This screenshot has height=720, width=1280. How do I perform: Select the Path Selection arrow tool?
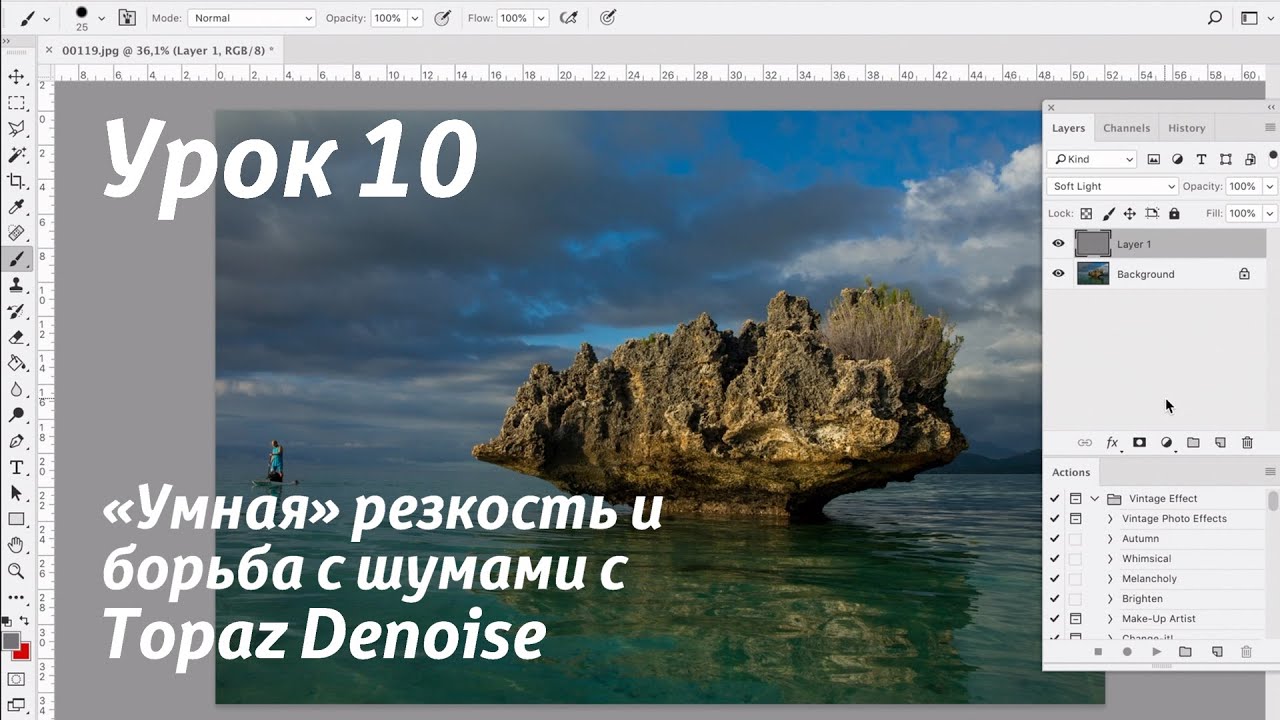pos(16,493)
